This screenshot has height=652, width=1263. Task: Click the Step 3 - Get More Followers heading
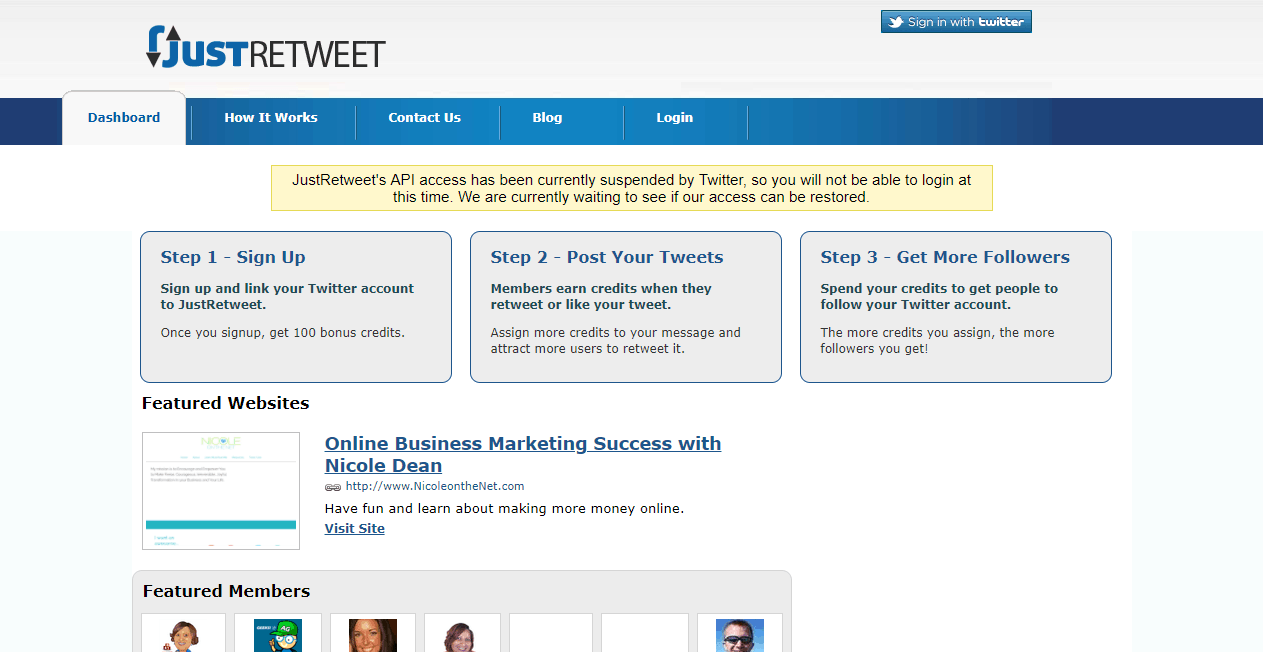pos(945,257)
